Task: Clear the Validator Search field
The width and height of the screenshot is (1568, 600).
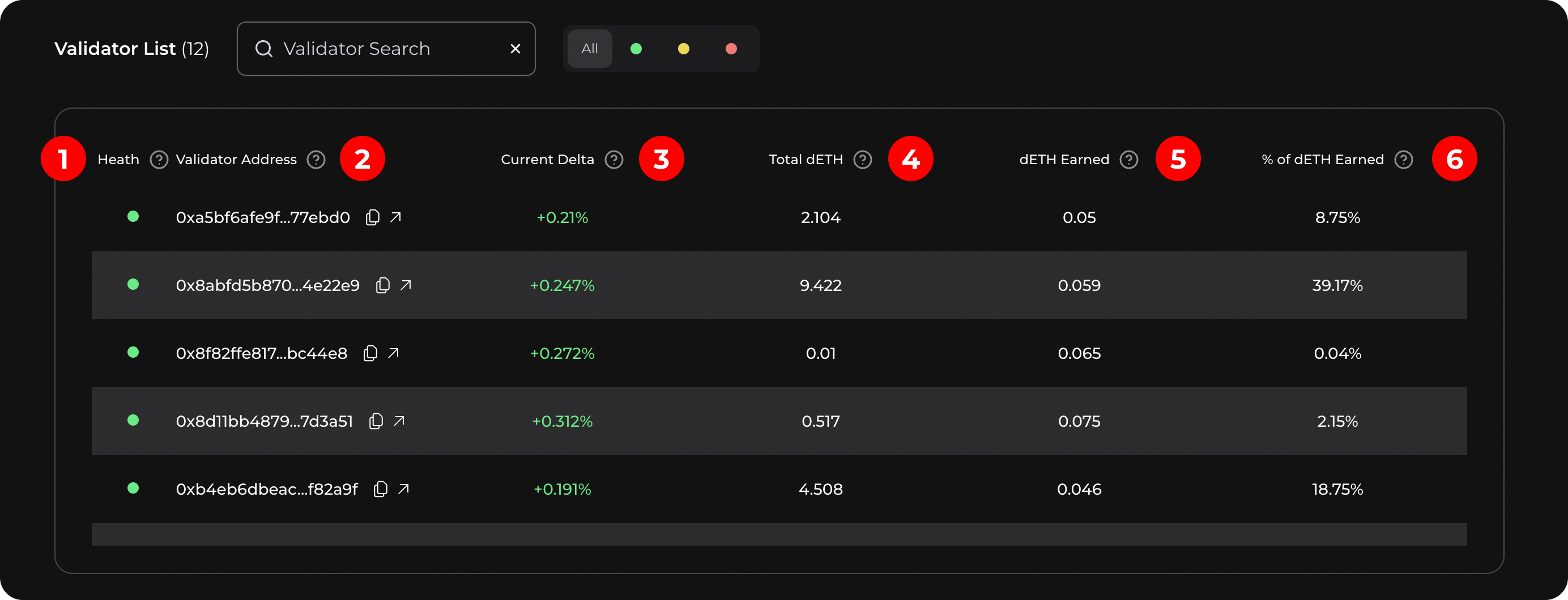Action: 515,49
